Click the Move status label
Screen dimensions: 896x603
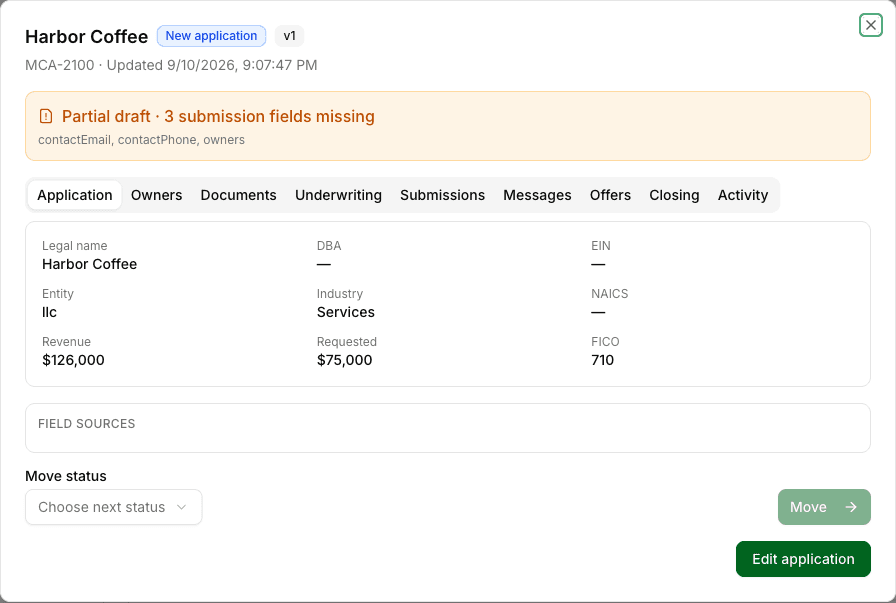coord(66,476)
